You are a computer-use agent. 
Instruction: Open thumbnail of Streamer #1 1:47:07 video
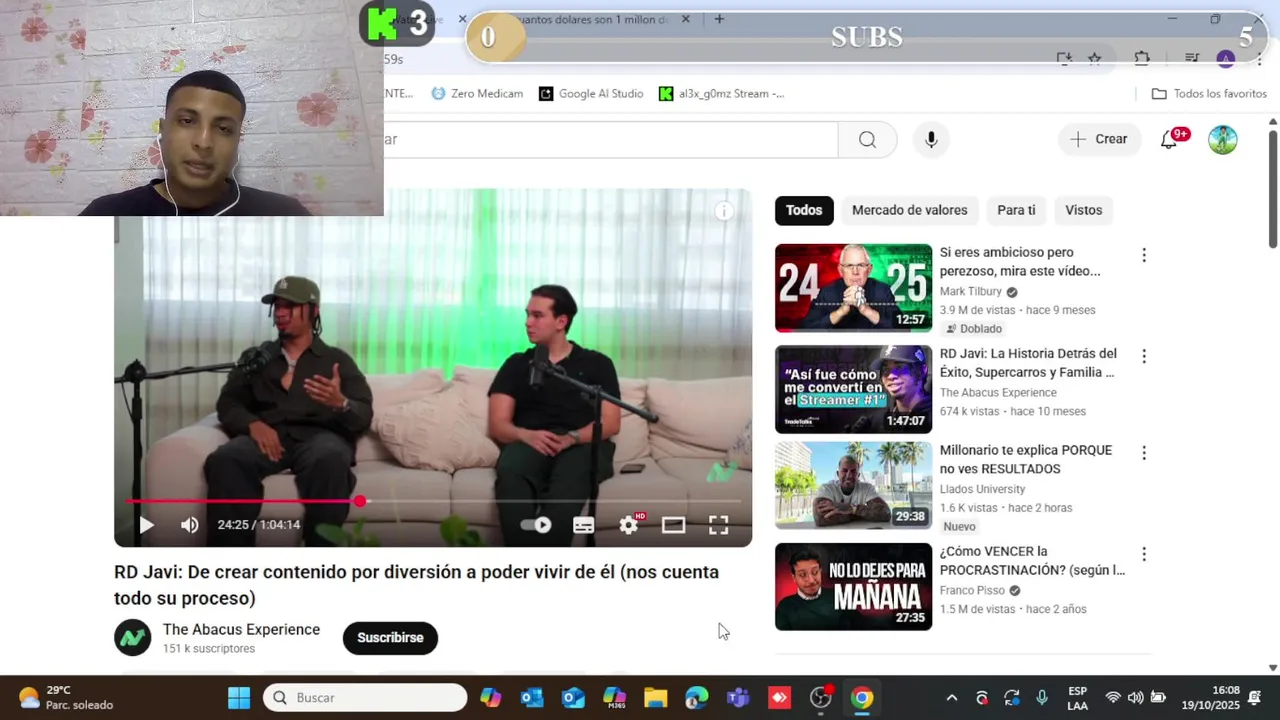pyautogui.click(x=853, y=389)
